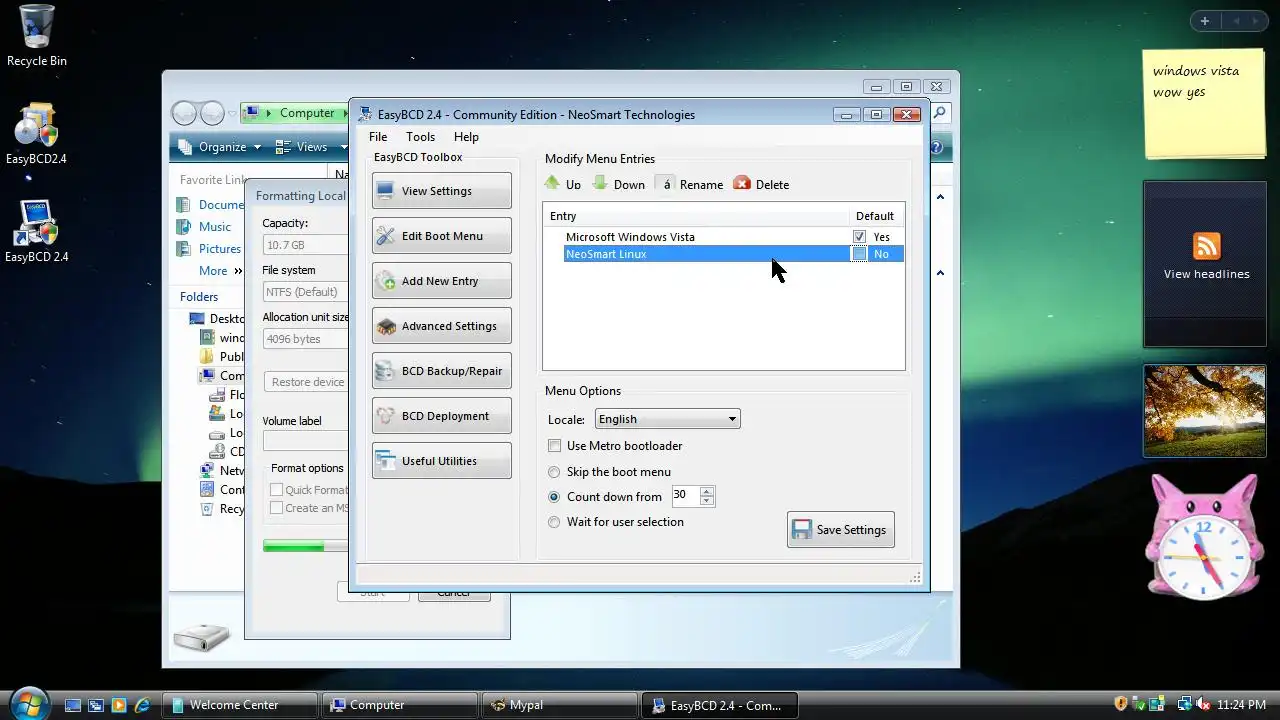Select the EasyBCD2.4 installer desktop icon
The height and width of the screenshot is (720, 1280).
36,133
